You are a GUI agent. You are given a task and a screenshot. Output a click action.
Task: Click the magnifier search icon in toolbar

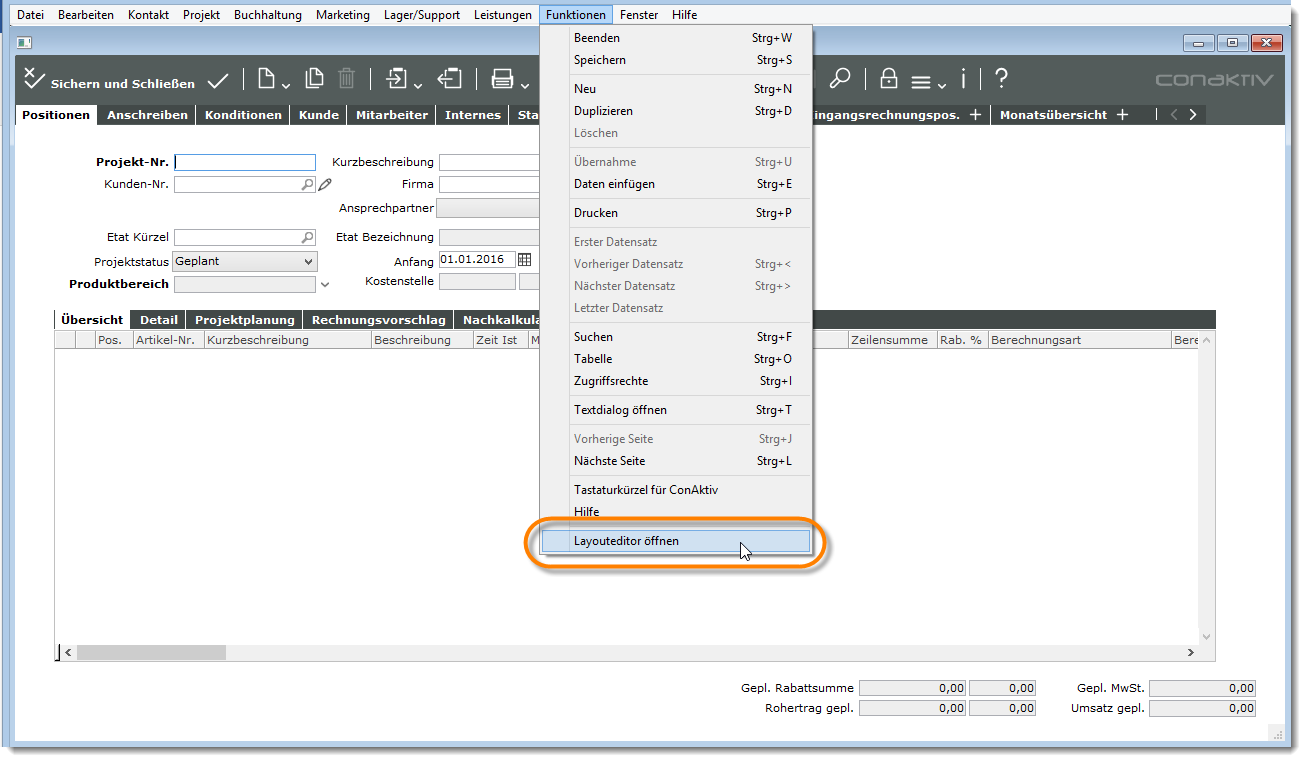(x=840, y=79)
